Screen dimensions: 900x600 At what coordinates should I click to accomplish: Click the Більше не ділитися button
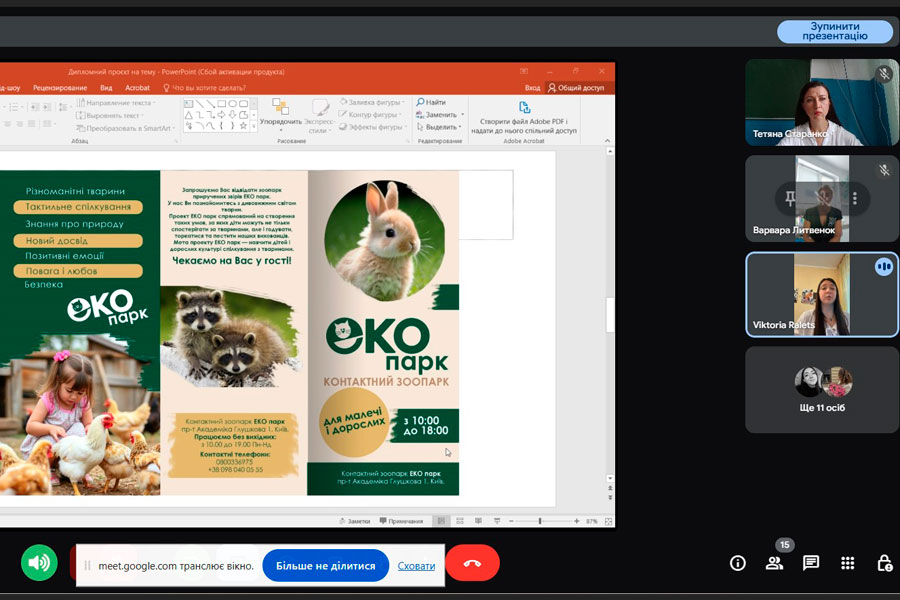(325, 565)
